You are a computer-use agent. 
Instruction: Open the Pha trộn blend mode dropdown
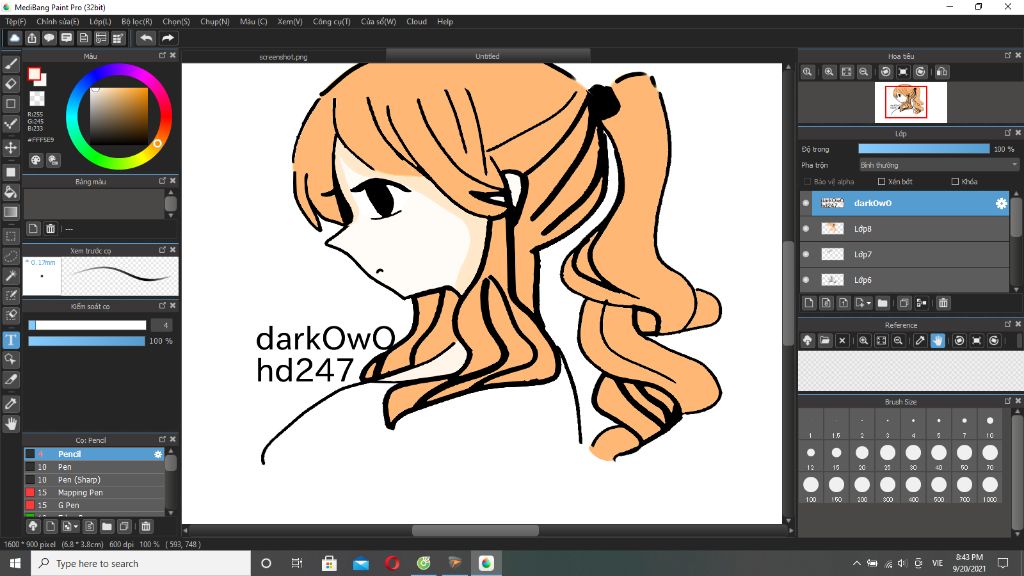click(938, 165)
